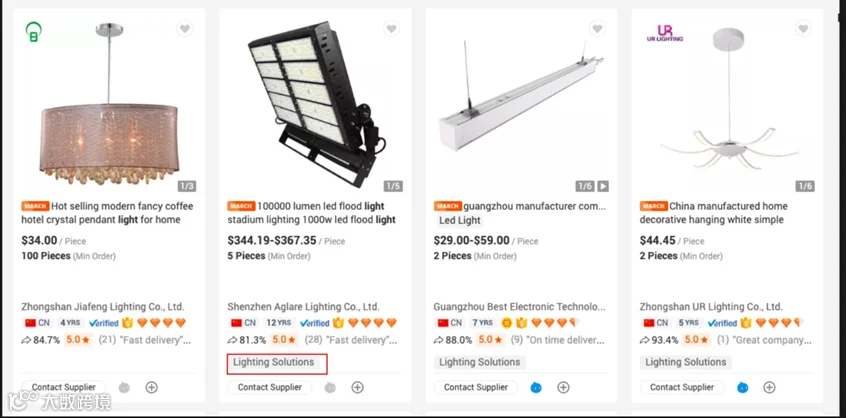The width and height of the screenshot is (846, 418).
Task: Add guangzhou Led Light to compare plus icon
Action: (x=563, y=387)
